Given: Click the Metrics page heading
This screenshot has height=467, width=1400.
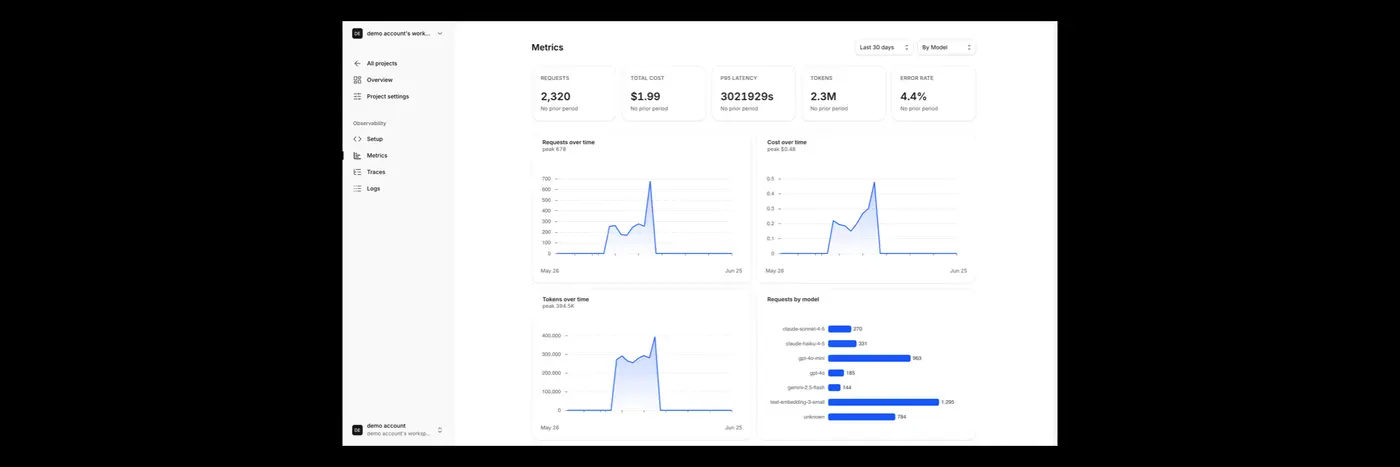Looking at the screenshot, I should coord(547,47).
